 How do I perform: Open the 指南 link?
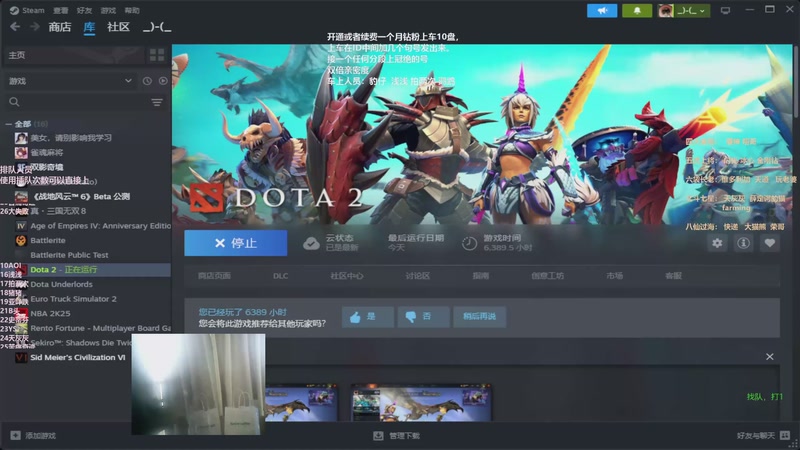[x=481, y=276]
